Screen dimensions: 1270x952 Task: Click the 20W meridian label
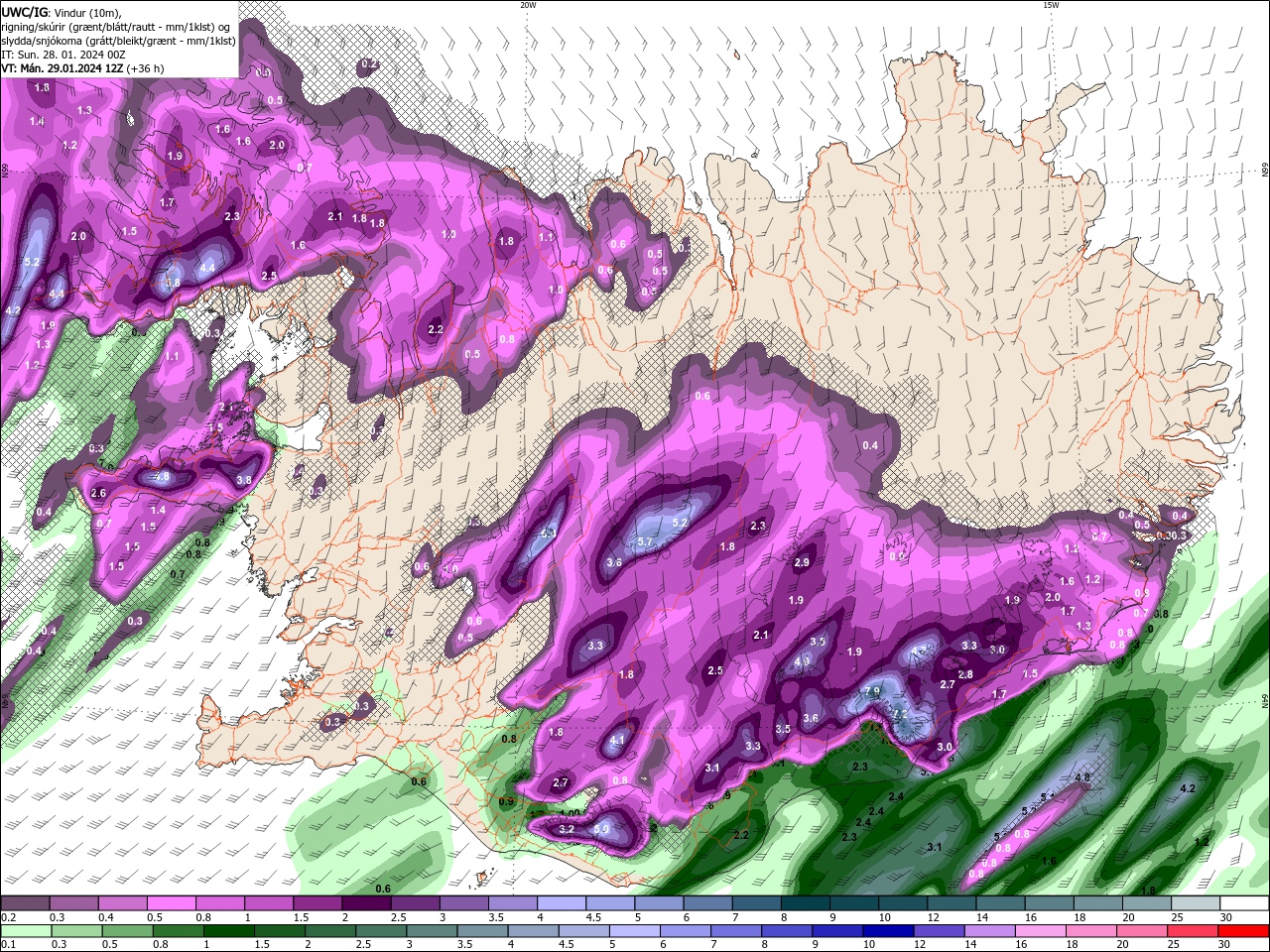click(x=528, y=5)
